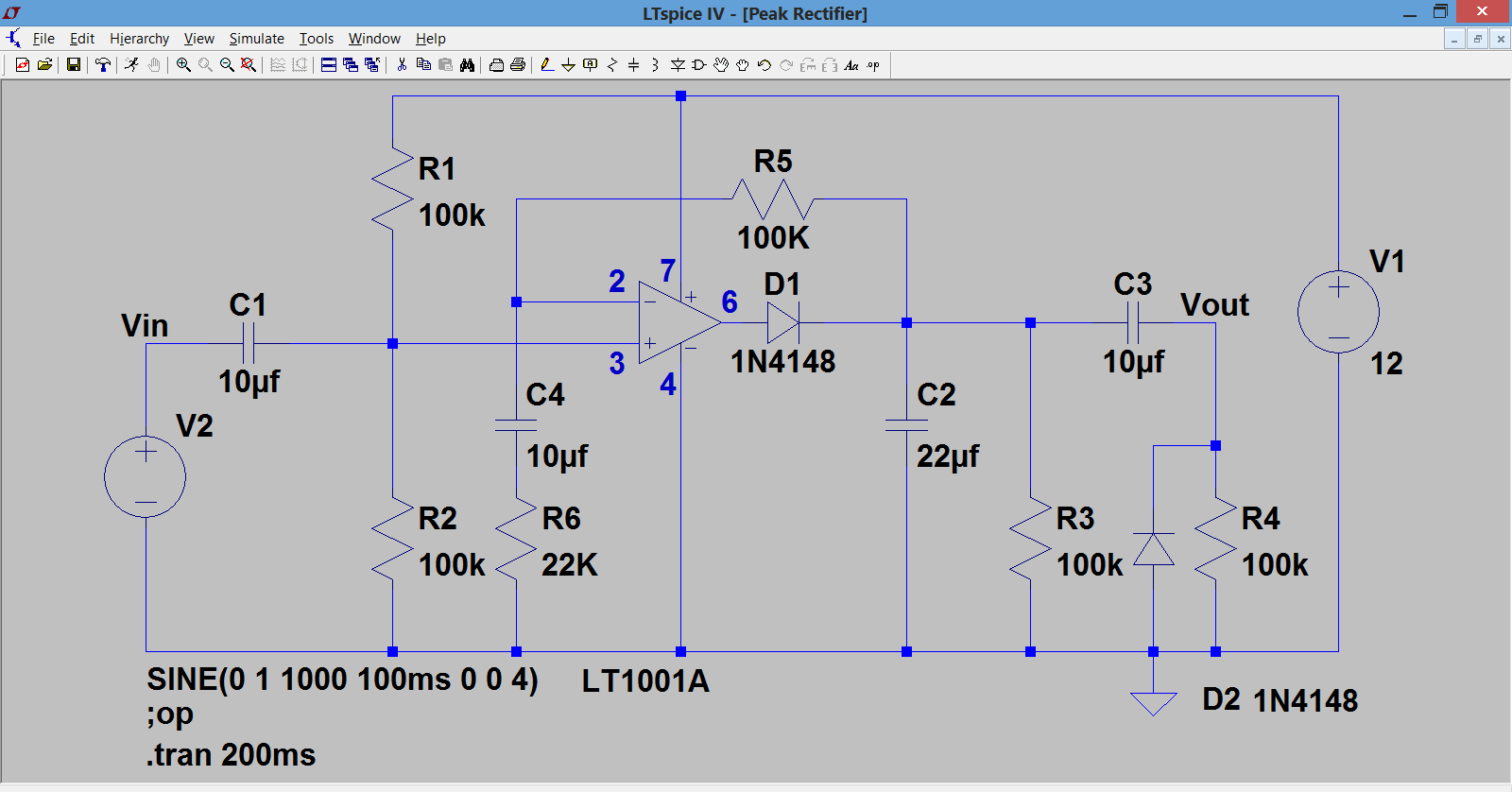
Task: Click the 12 value of V1
Action: pos(1386,363)
